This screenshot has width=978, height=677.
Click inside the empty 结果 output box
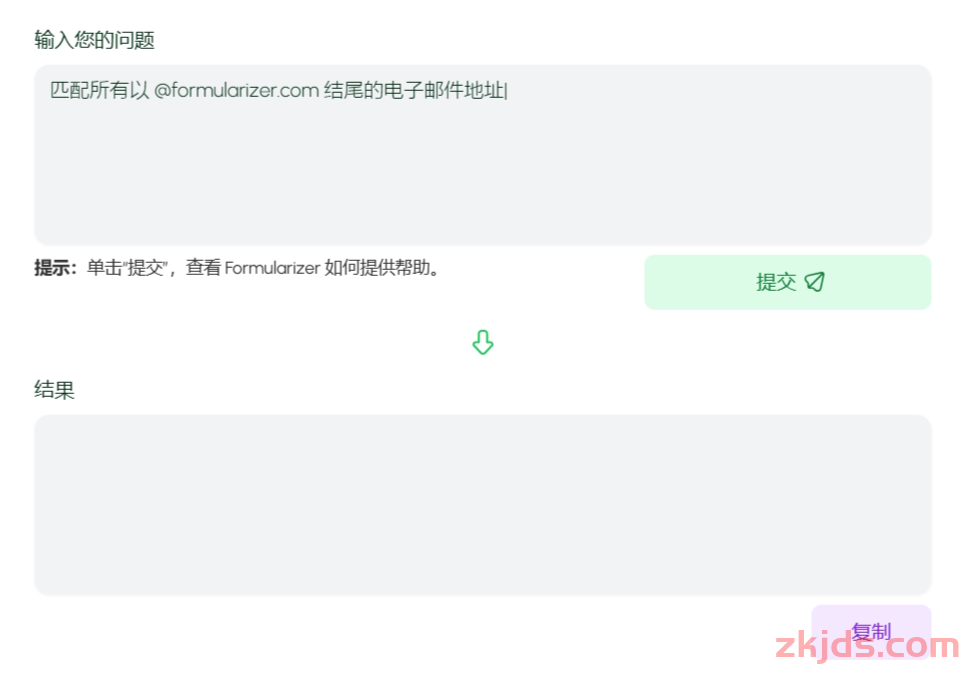(483, 505)
